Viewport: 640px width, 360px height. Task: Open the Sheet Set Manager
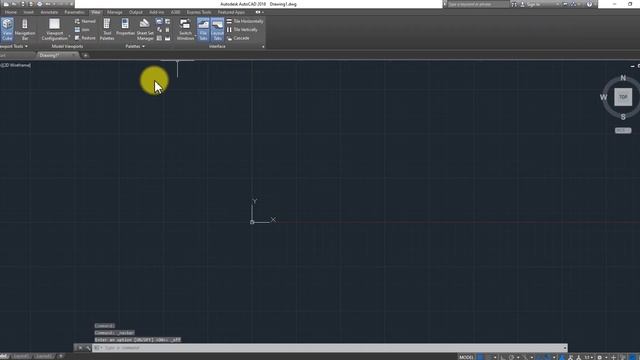[145, 29]
